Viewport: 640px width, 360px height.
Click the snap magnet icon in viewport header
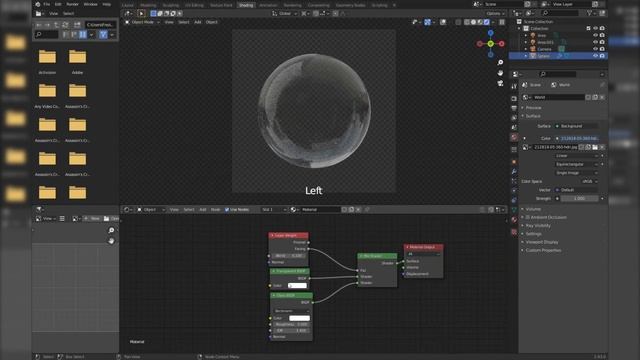point(316,13)
